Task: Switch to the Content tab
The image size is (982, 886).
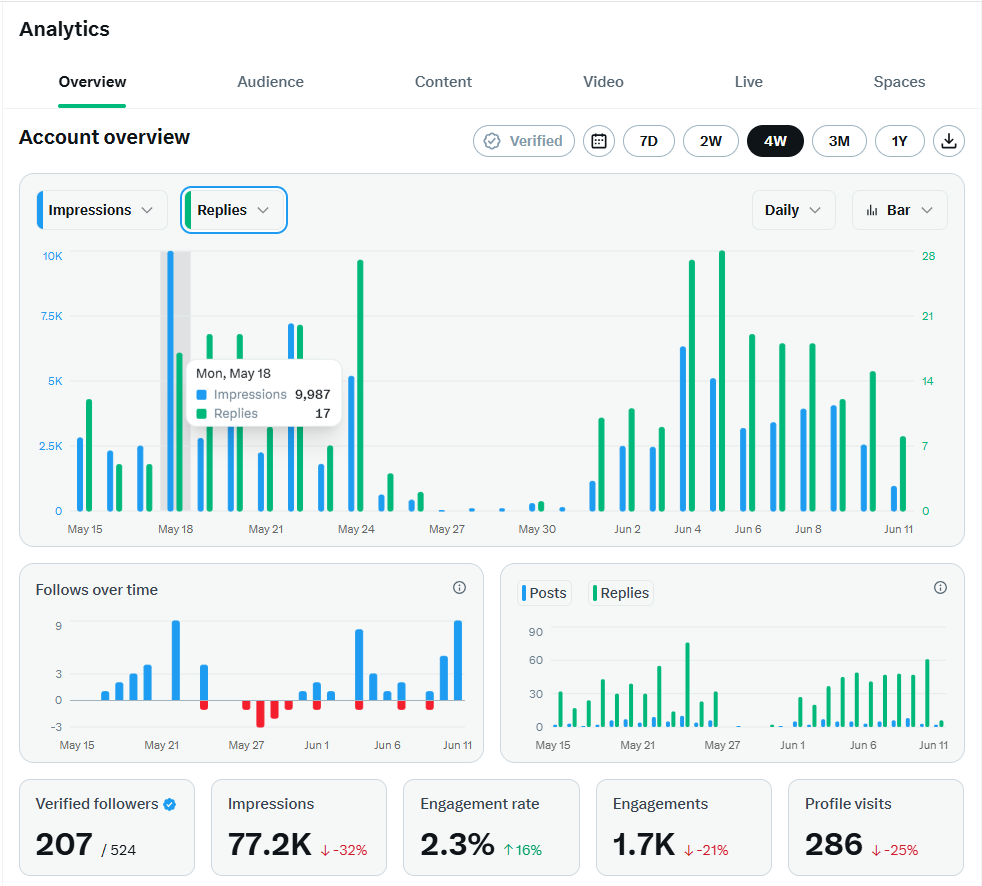Action: pos(443,82)
